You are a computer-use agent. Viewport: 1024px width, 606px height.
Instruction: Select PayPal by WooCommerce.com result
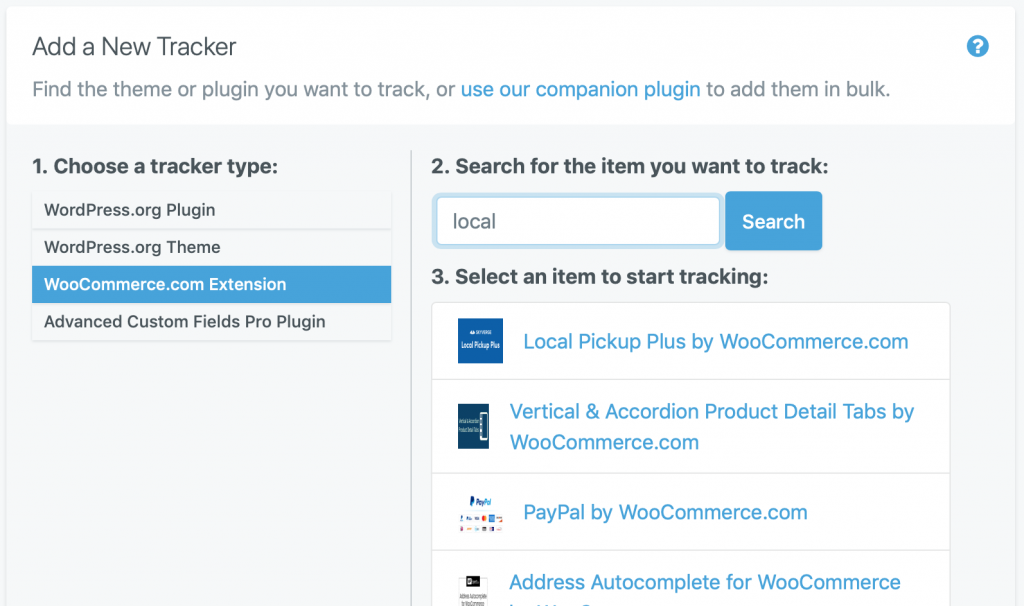pos(665,512)
